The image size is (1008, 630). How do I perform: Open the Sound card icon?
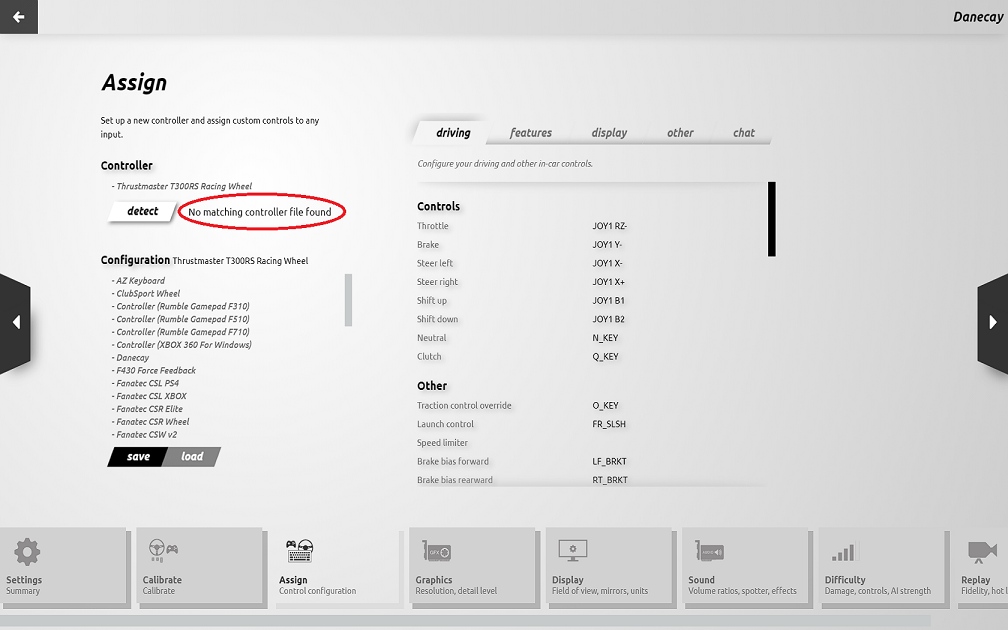point(709,551)
